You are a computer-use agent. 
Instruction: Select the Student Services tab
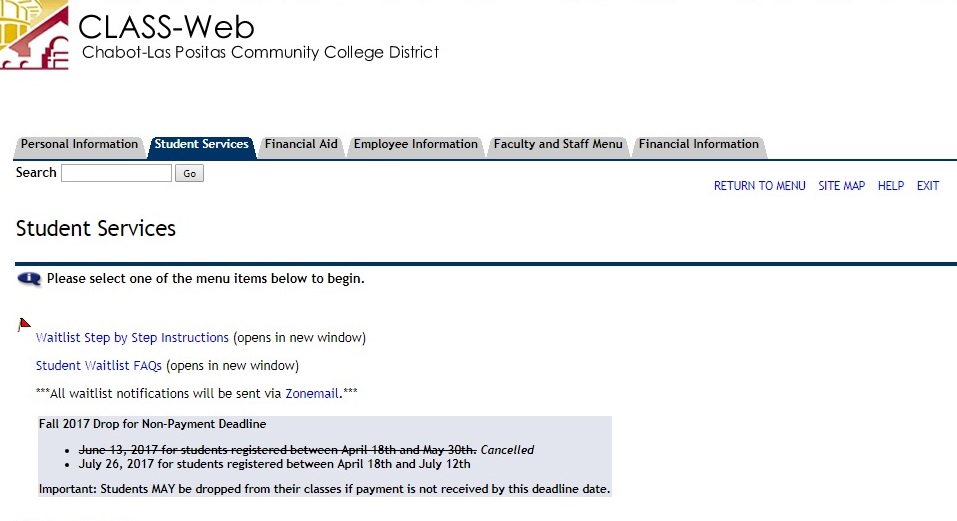click(201, 145)
